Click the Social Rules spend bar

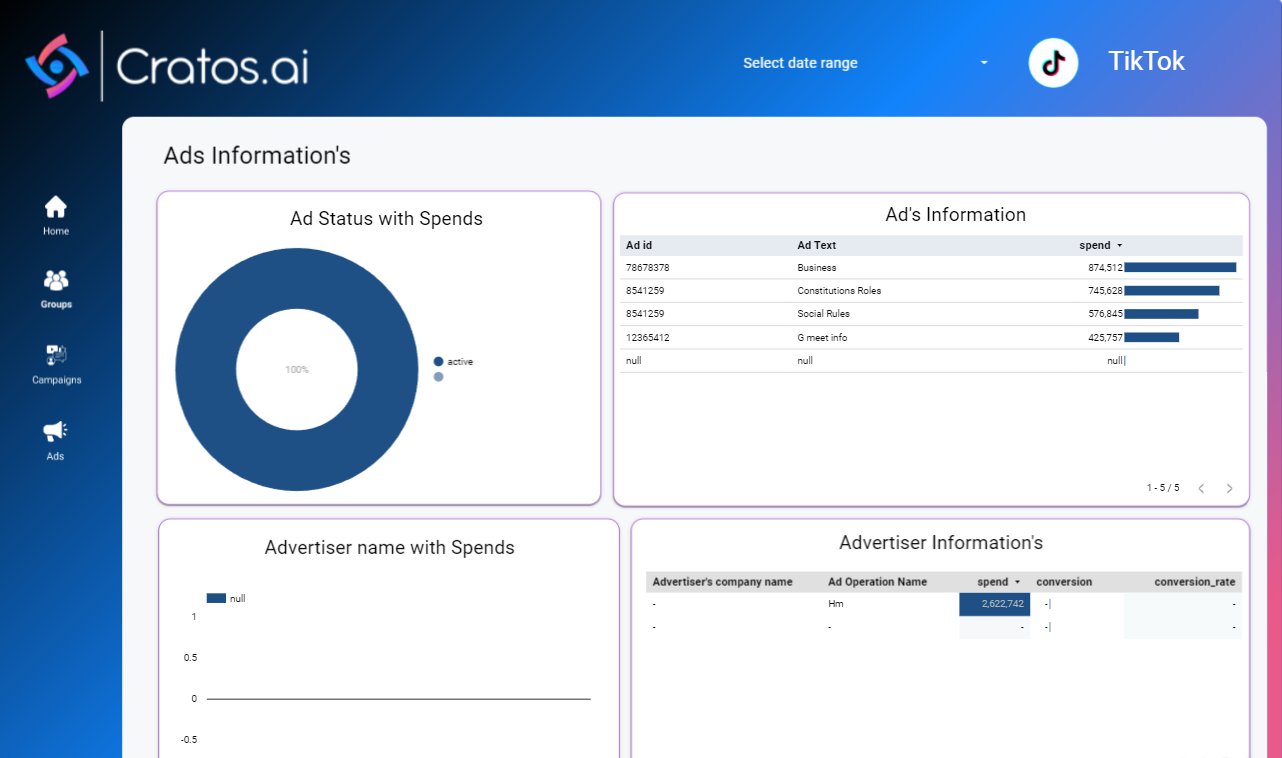[1161, 314]
